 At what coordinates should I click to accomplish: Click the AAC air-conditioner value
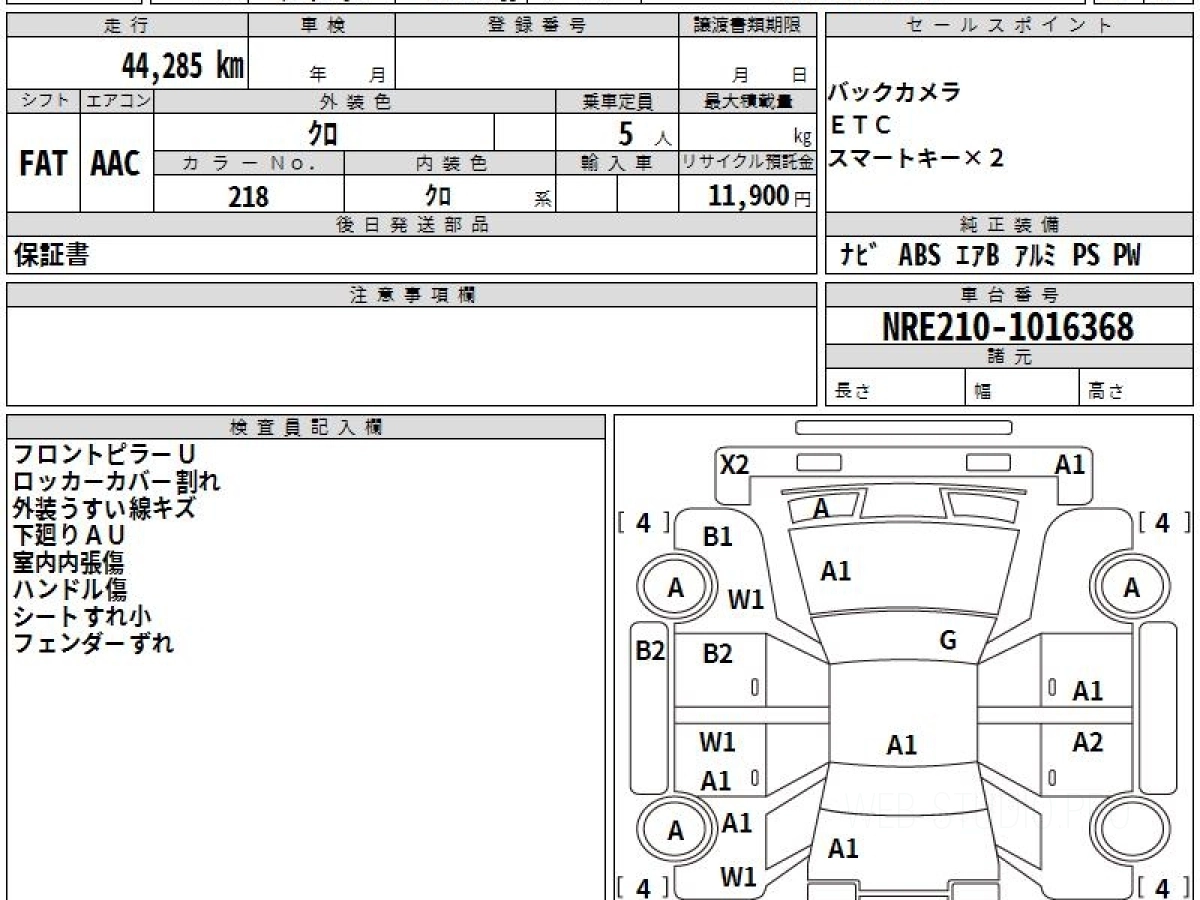click(116, 164)
